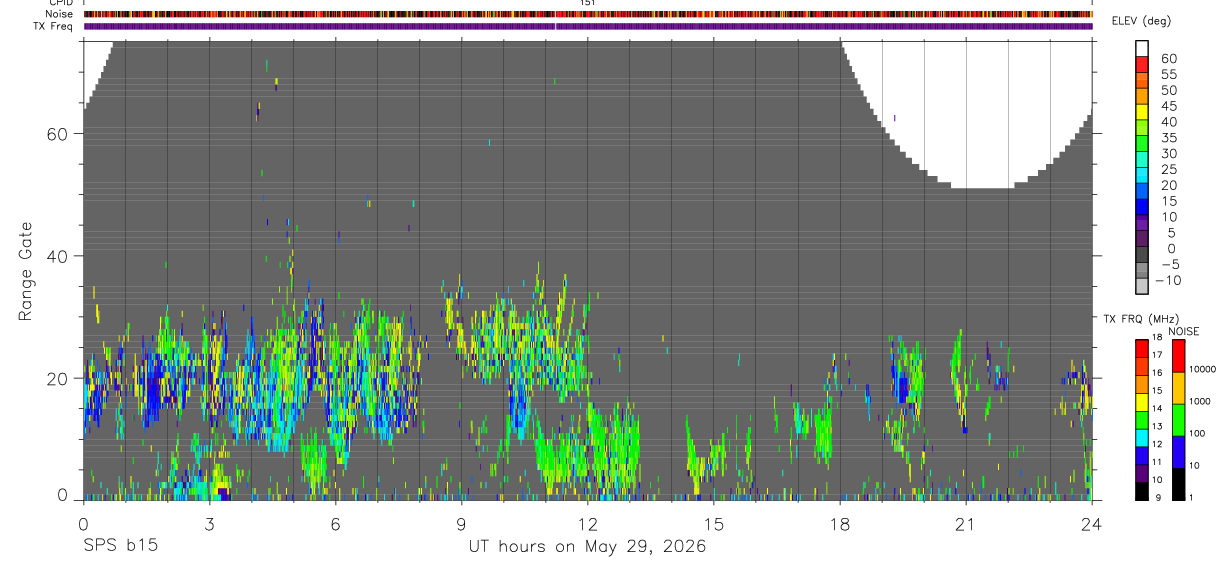Click the '3' tick label on UT hours axis

[209, 523]
